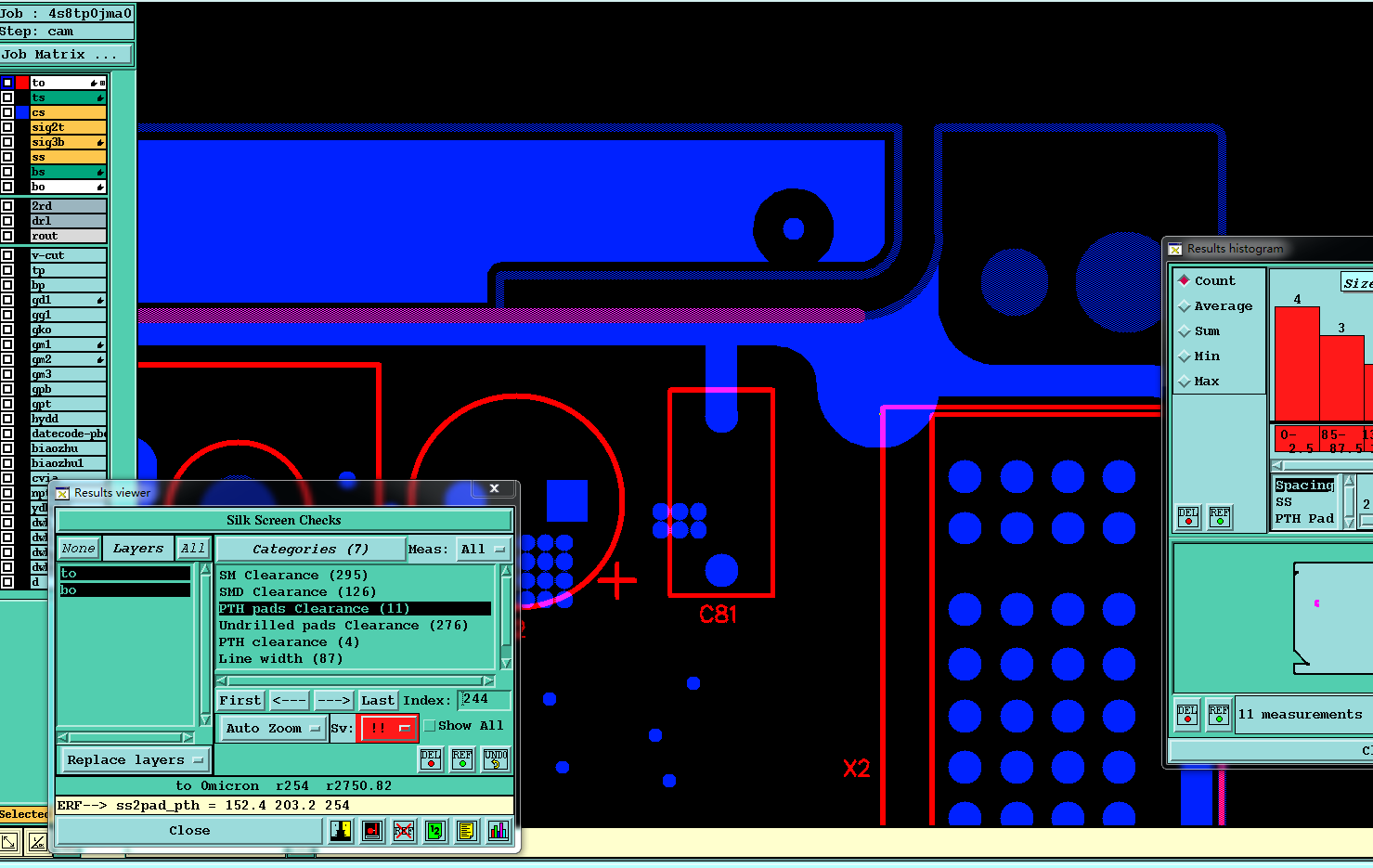Open the Auto Zoom dropdown
This screenshot has height=868, width=1373.
point(273,728)
